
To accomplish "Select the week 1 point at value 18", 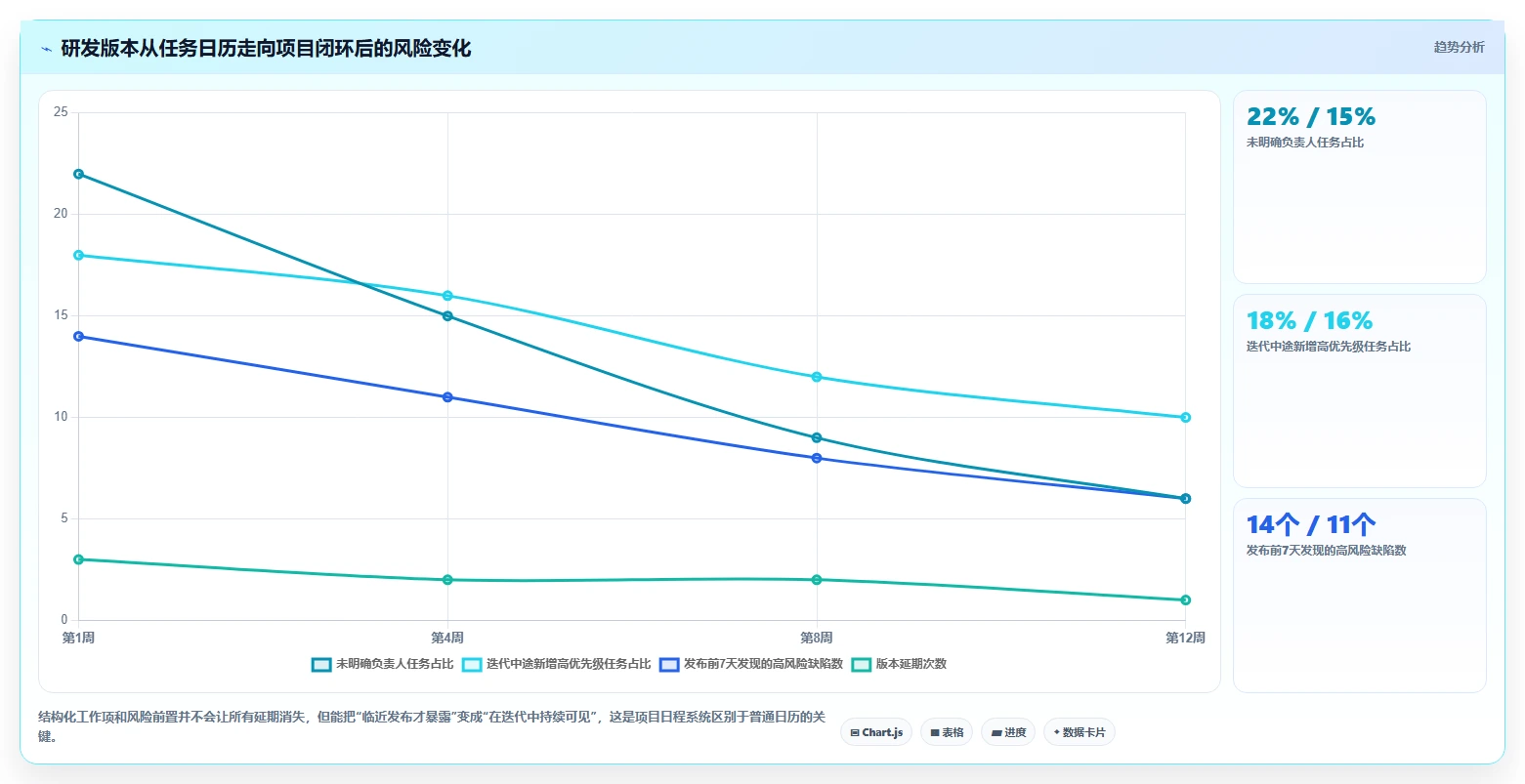I will (x=78, y=255).
